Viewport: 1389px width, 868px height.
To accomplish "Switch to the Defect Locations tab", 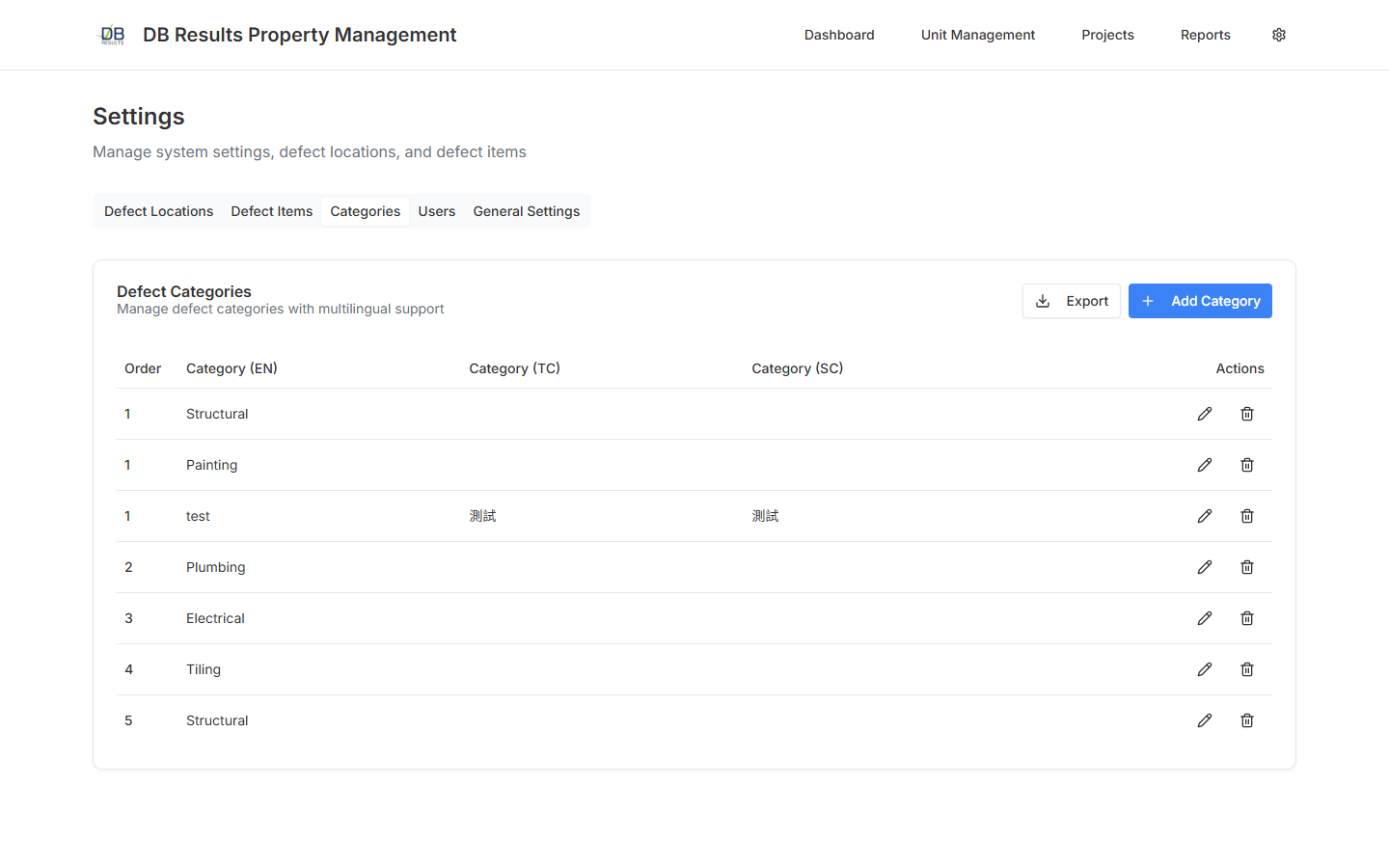I will coord(159,211).
